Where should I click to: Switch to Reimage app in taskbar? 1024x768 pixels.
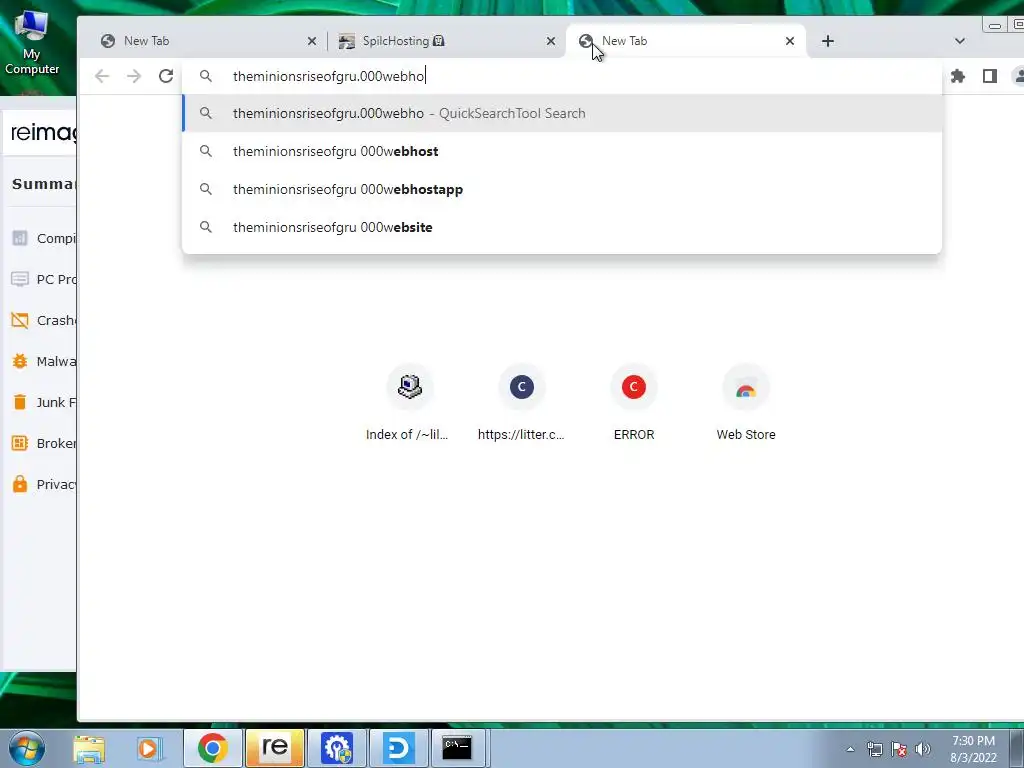[x=274, y=748]
